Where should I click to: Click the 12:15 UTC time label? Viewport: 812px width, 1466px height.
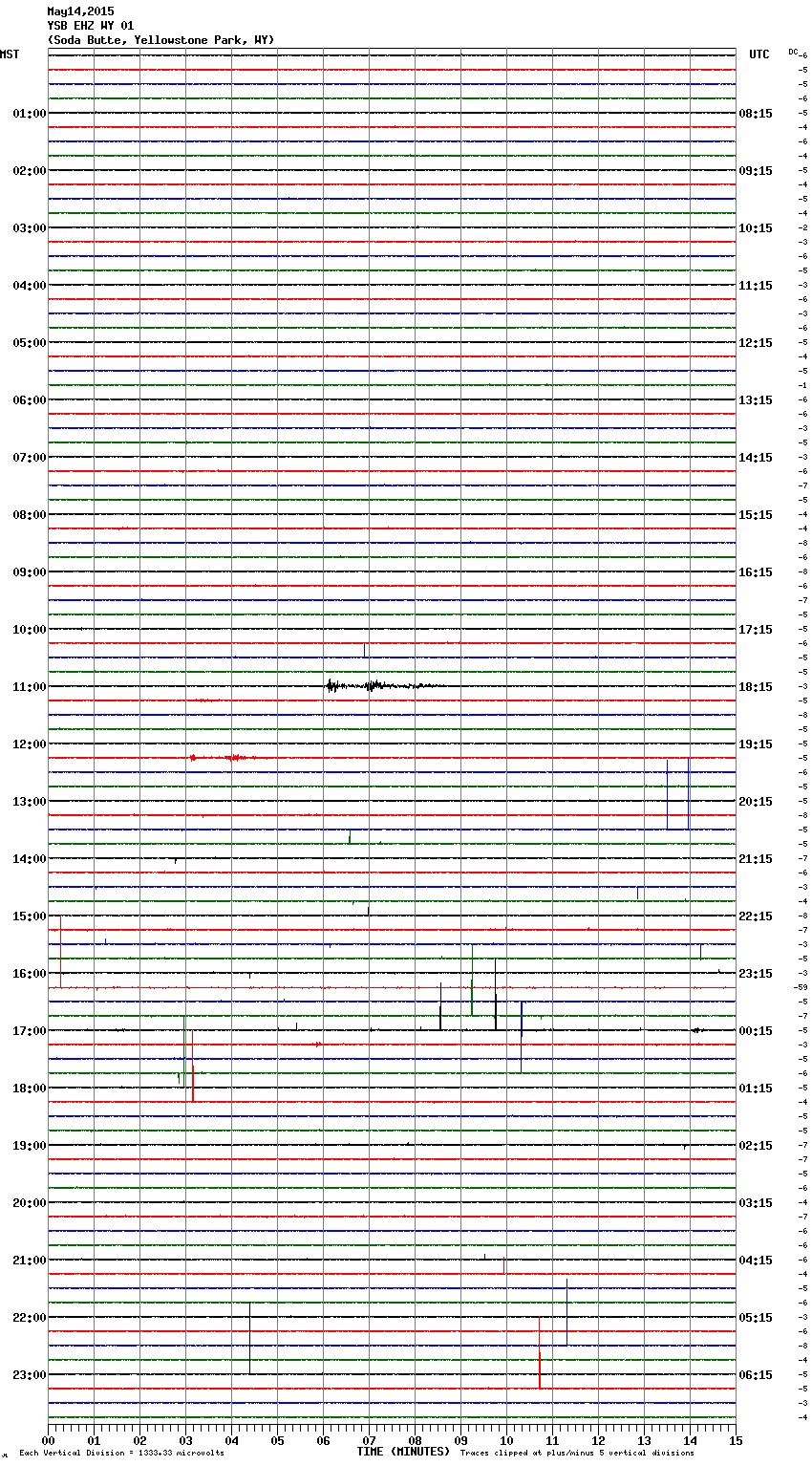(x=756, y=343)
